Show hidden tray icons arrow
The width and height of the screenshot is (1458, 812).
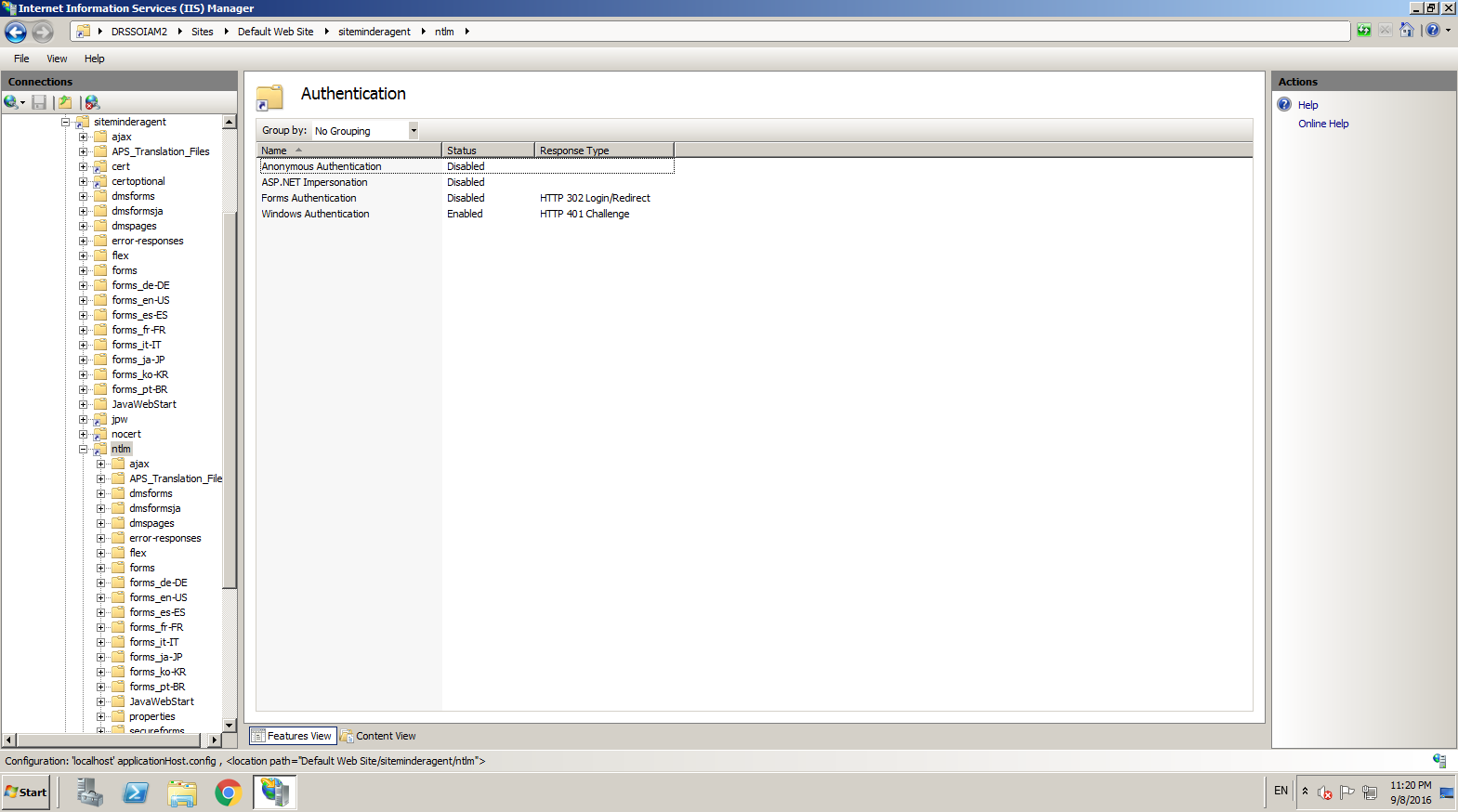(x=1305, y=792)
